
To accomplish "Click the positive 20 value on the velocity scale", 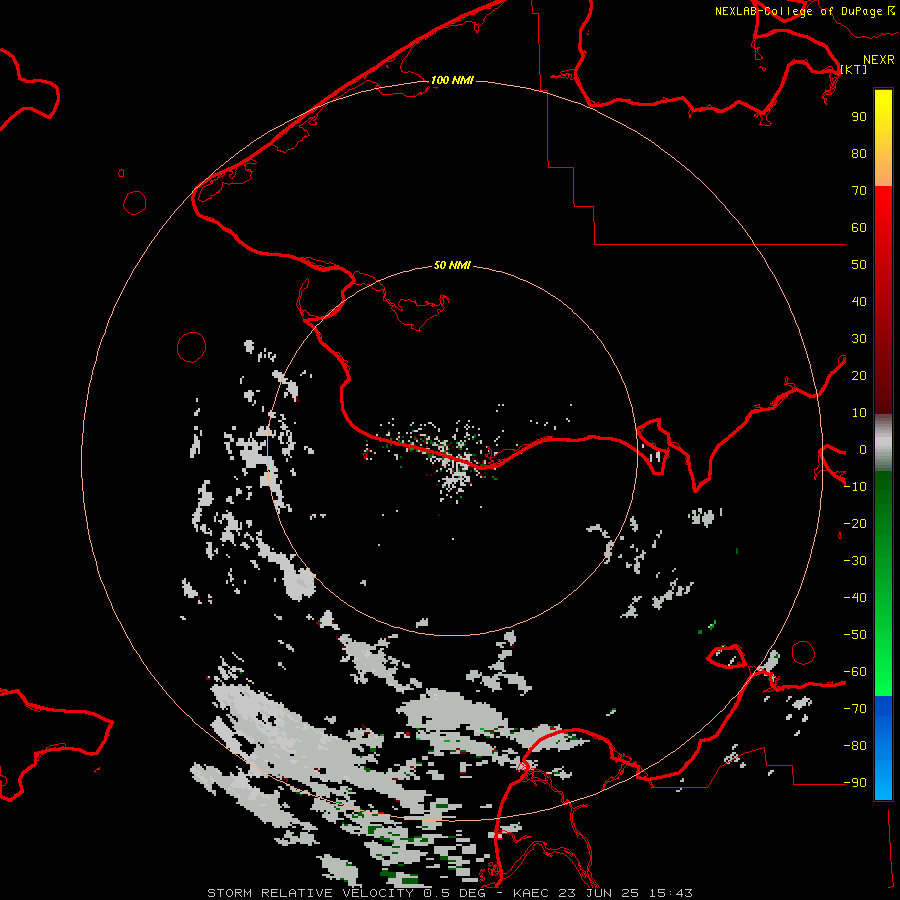I will [859, 376].
